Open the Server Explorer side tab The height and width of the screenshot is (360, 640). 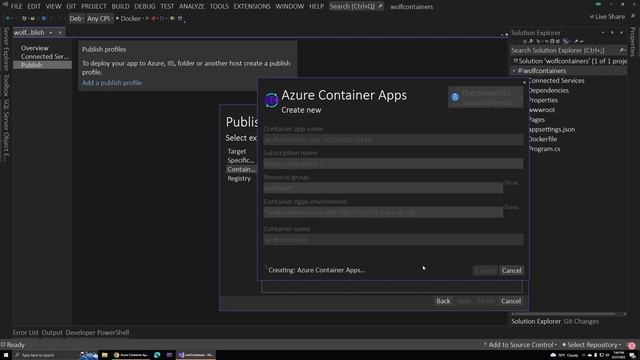(6, 49)
